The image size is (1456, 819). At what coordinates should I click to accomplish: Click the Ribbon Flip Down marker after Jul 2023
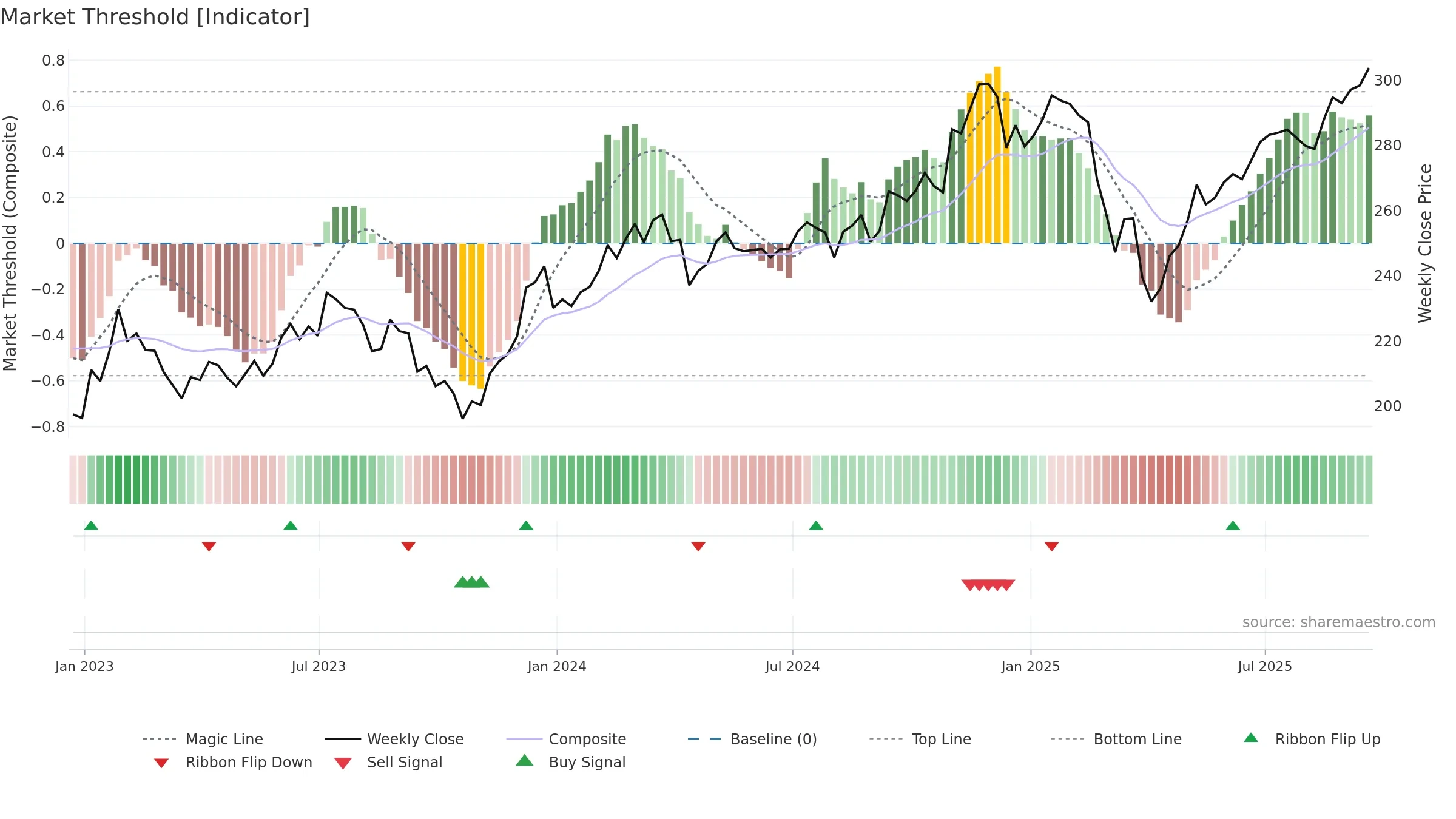click(408, 547)
